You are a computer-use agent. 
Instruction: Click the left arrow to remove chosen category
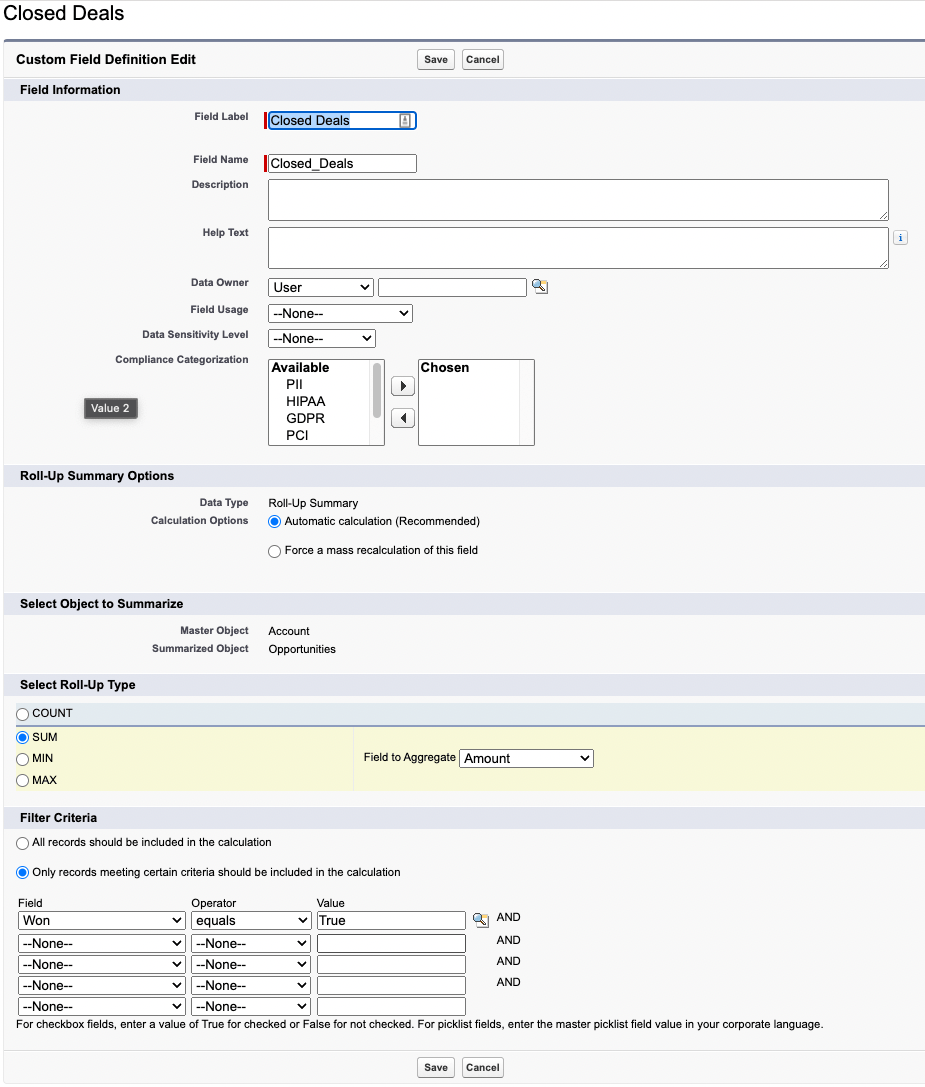[402, 417]
